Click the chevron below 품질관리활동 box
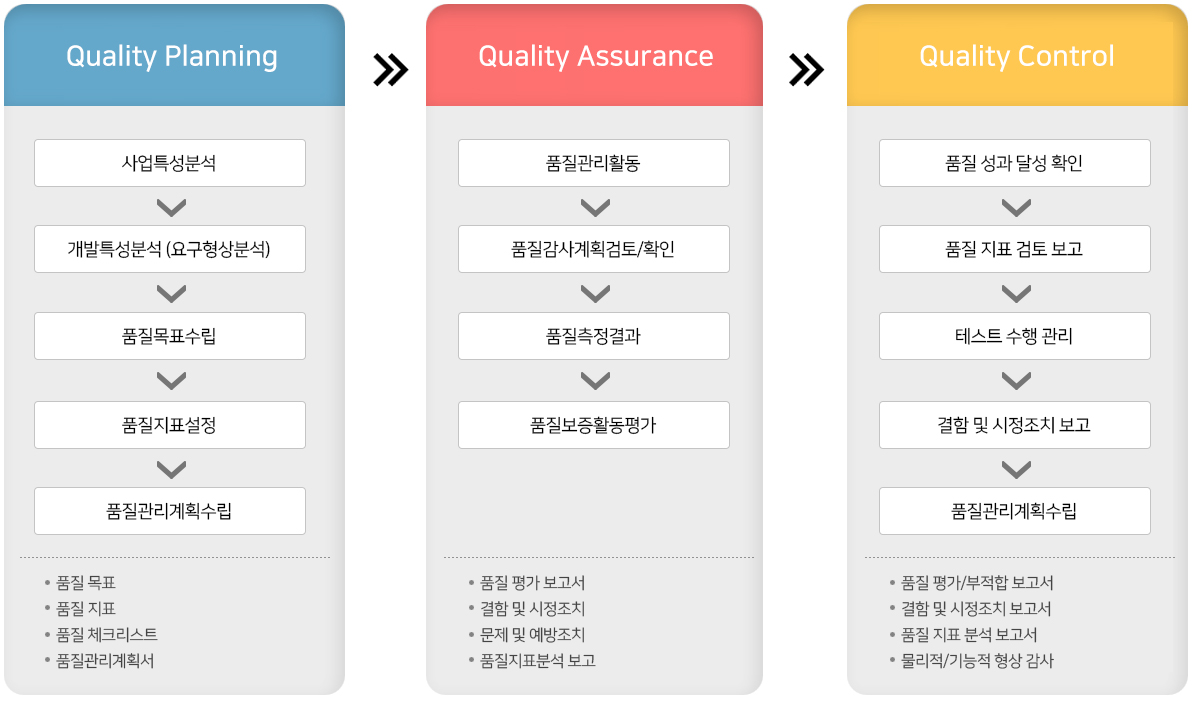 pyautogui.click(x=595, y=207)
